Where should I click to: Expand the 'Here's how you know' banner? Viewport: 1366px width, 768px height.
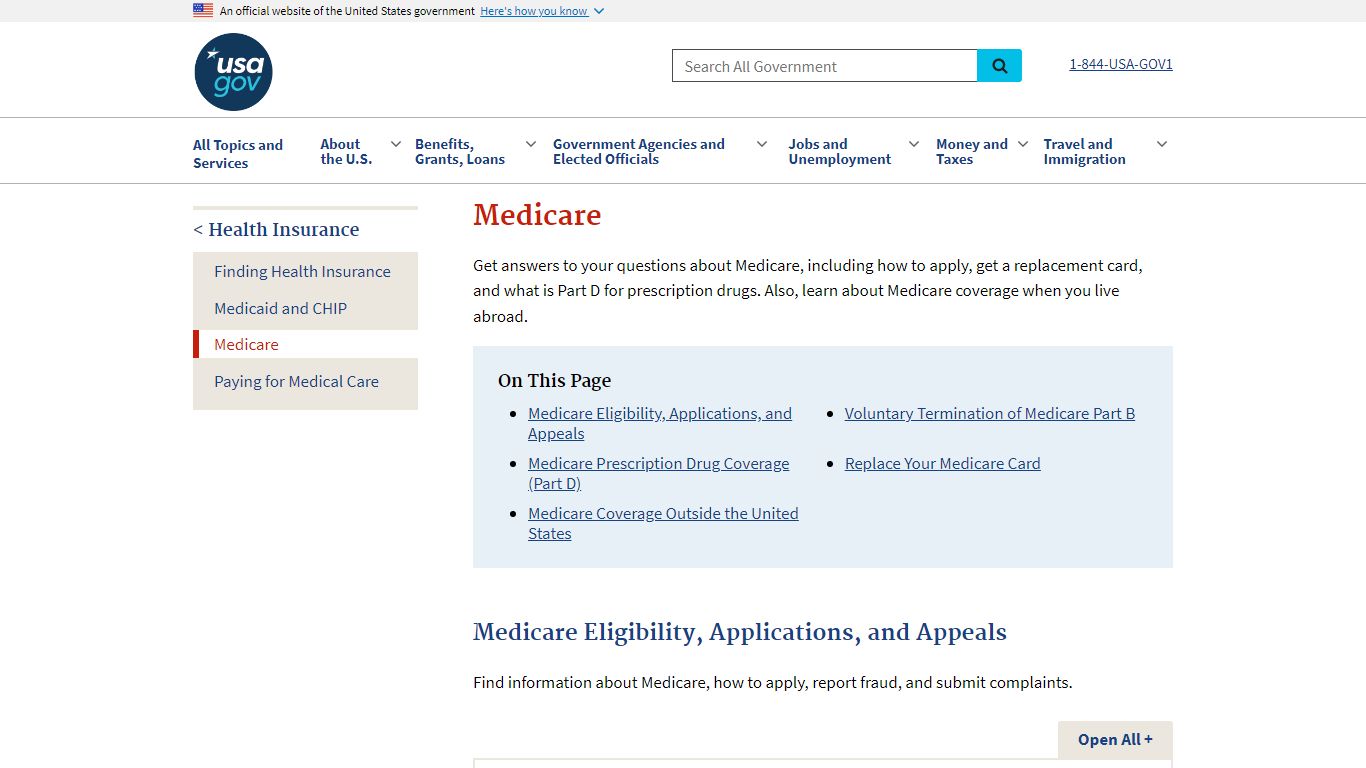tap(542, 11)
